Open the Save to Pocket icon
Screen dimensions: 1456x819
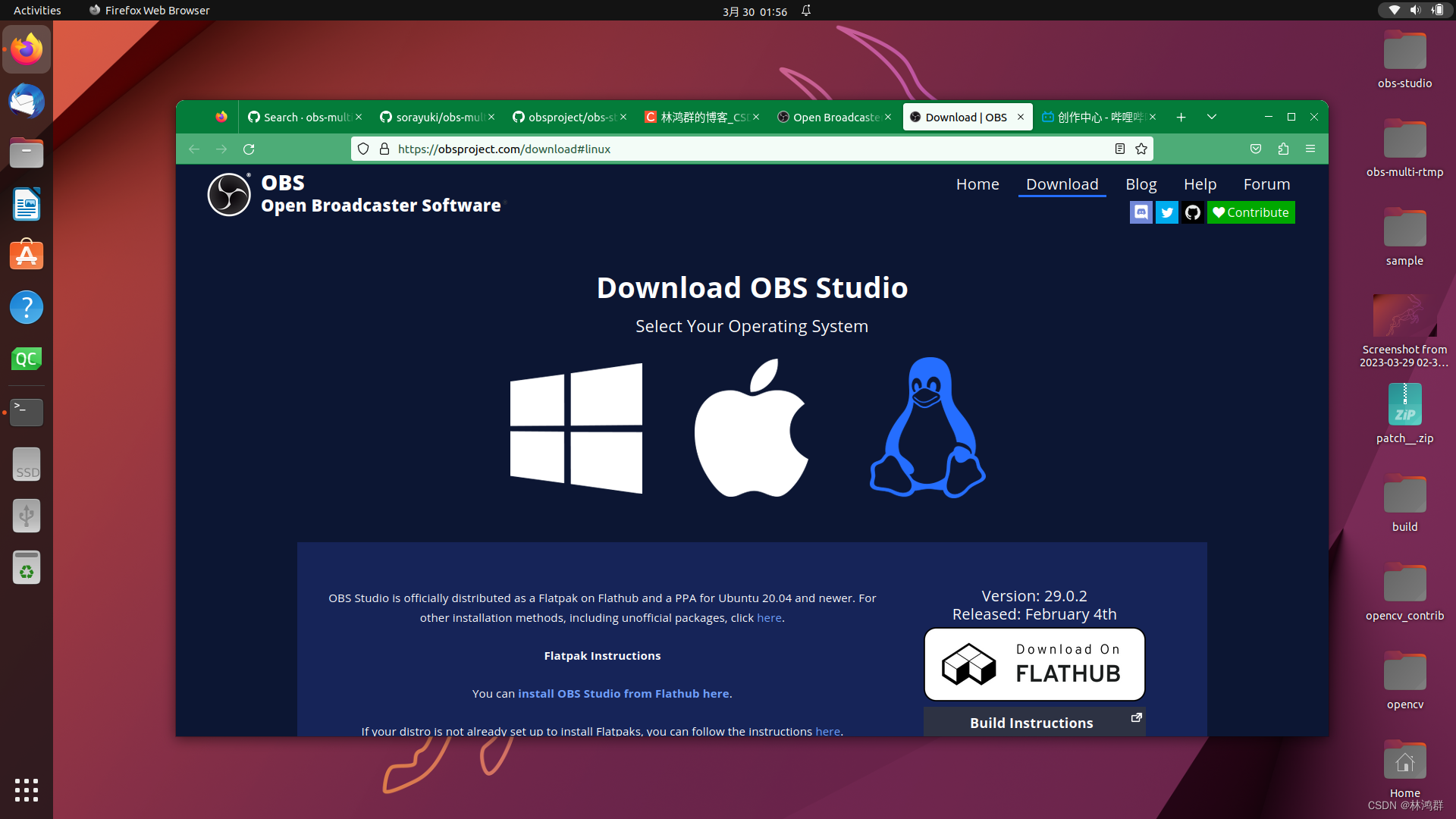pos(1256,149)
